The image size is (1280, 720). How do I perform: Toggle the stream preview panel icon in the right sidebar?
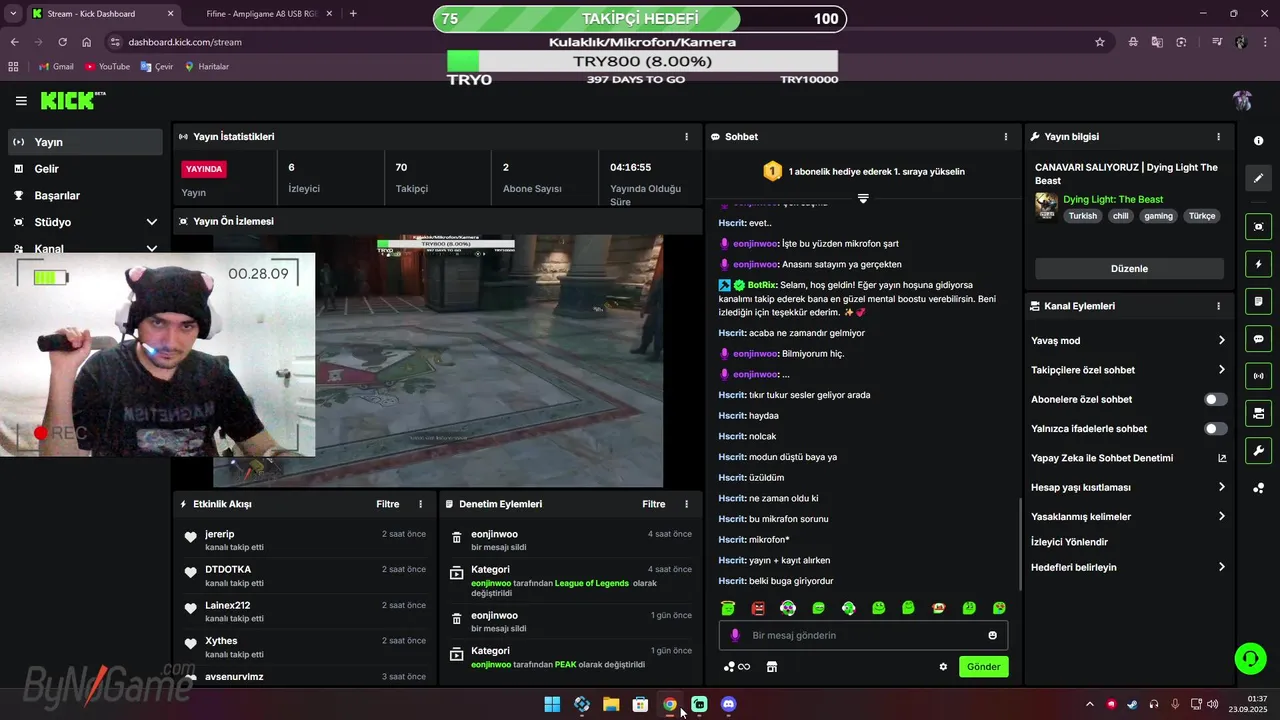click(1258, 226)
